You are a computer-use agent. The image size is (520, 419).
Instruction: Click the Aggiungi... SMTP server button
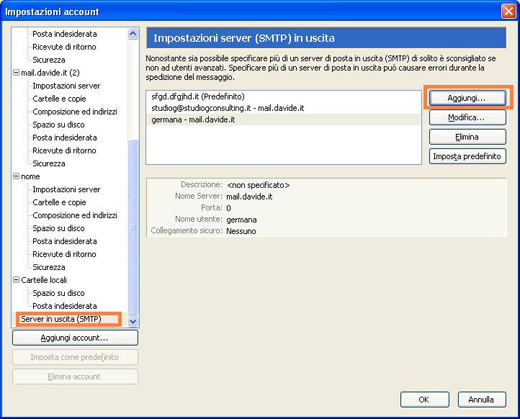(x=467, y=98)
